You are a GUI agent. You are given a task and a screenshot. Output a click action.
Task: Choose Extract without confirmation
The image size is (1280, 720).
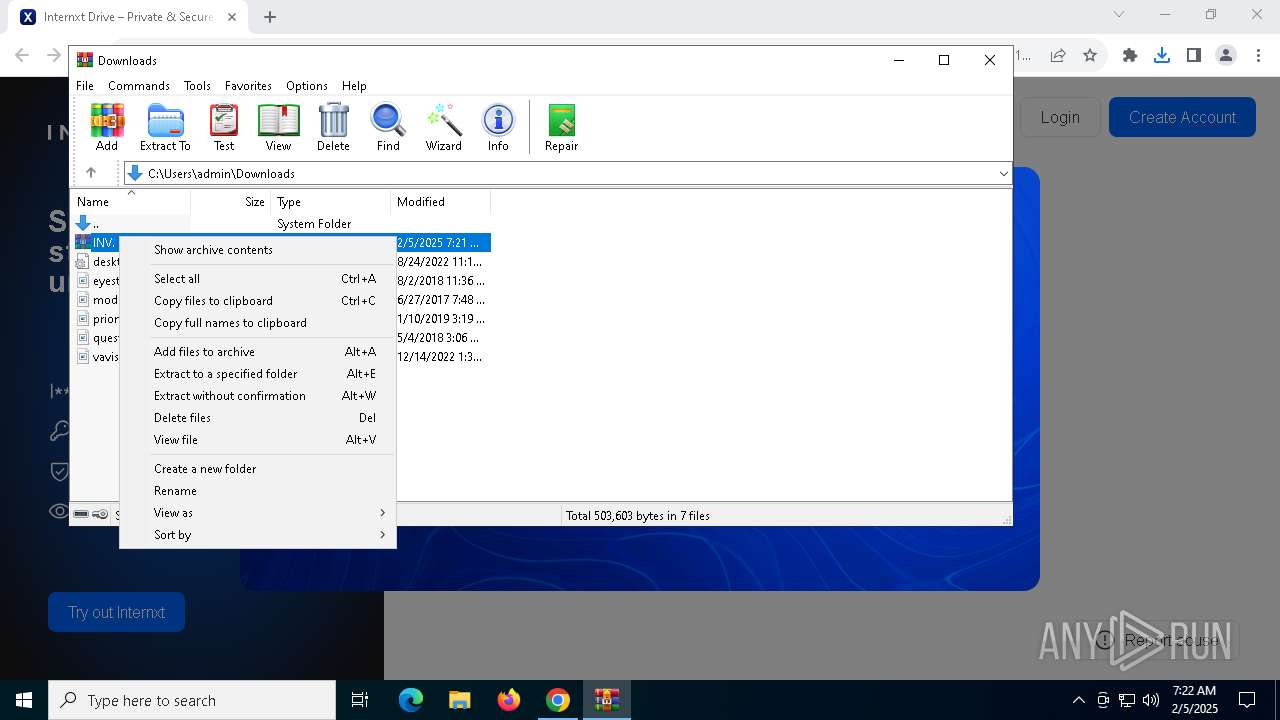coord(257,396)
